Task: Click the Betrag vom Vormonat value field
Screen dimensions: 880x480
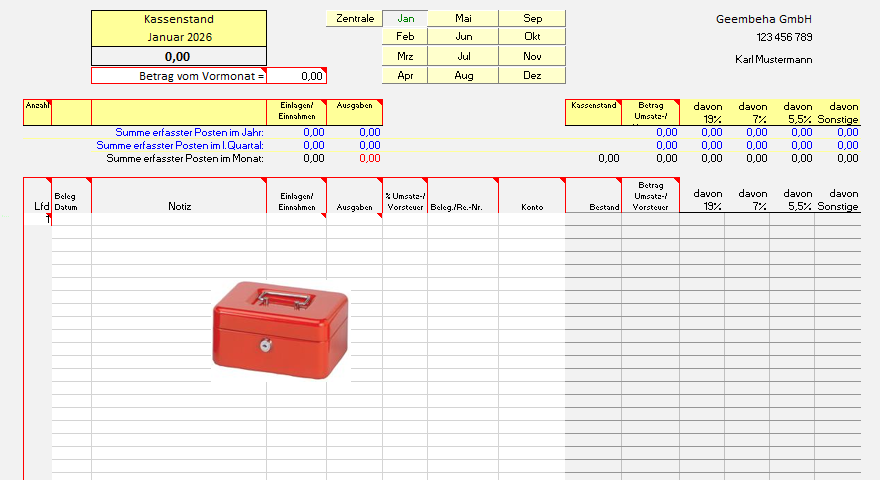Action: pyautogui.click(x=297, y=76)
